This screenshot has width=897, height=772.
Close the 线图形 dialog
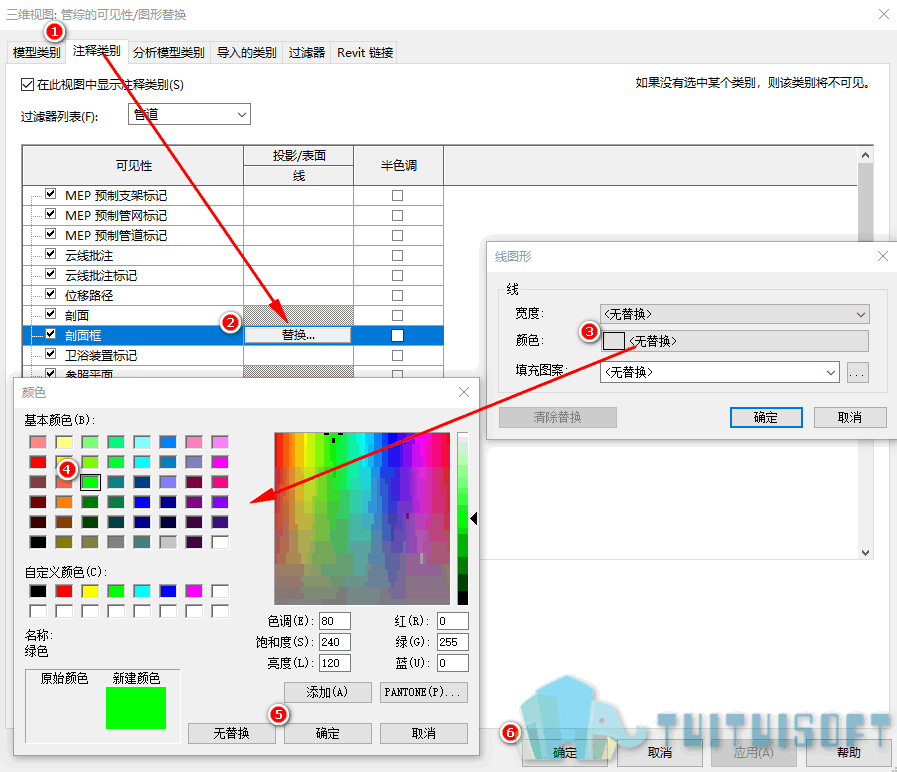pyautogui.click(x=883, y=256)
